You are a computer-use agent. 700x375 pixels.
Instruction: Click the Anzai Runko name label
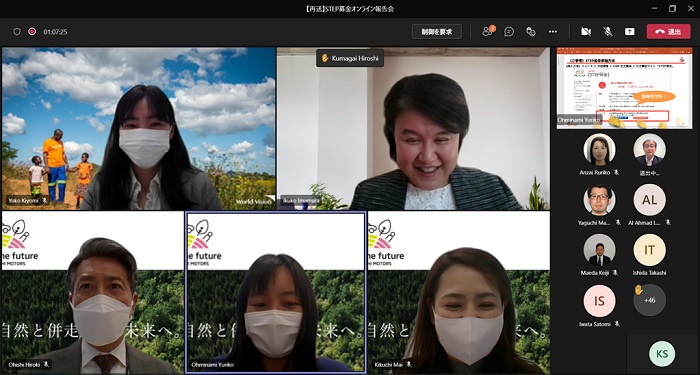pyautogui.click(x=596, y=172)
